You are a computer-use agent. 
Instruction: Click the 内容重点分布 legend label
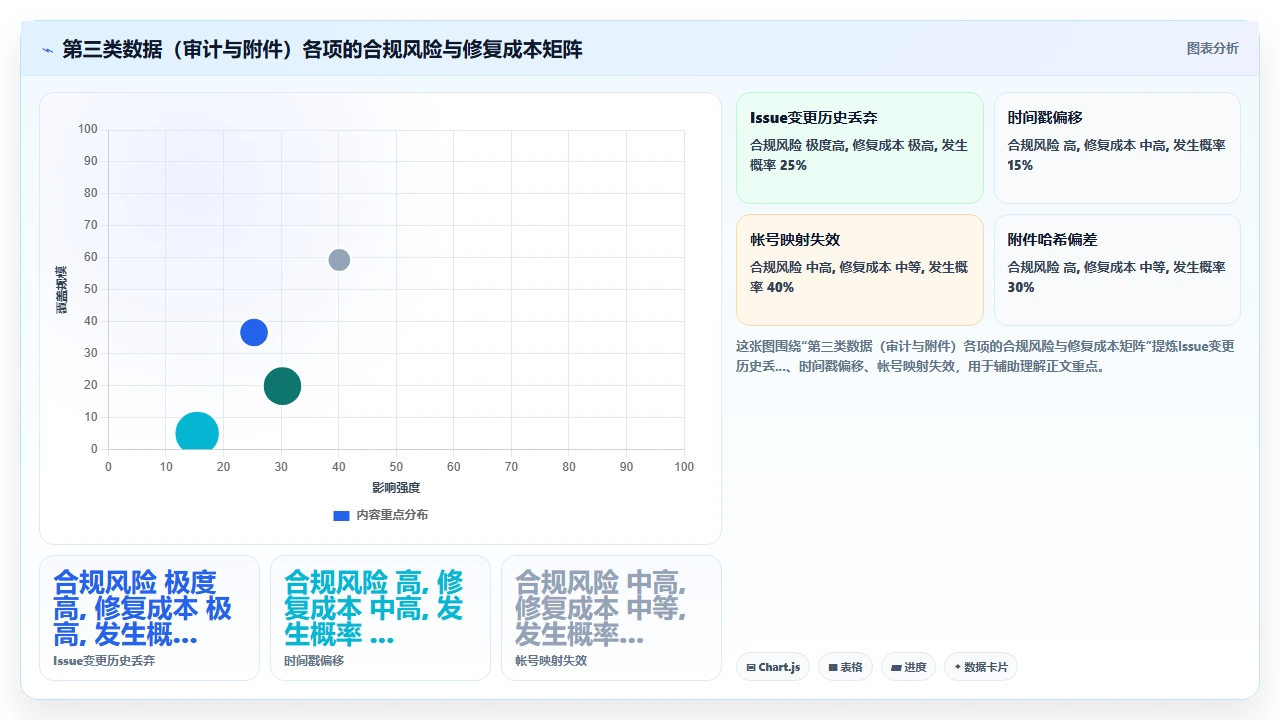pyautogui.click(x=392, y=515)
